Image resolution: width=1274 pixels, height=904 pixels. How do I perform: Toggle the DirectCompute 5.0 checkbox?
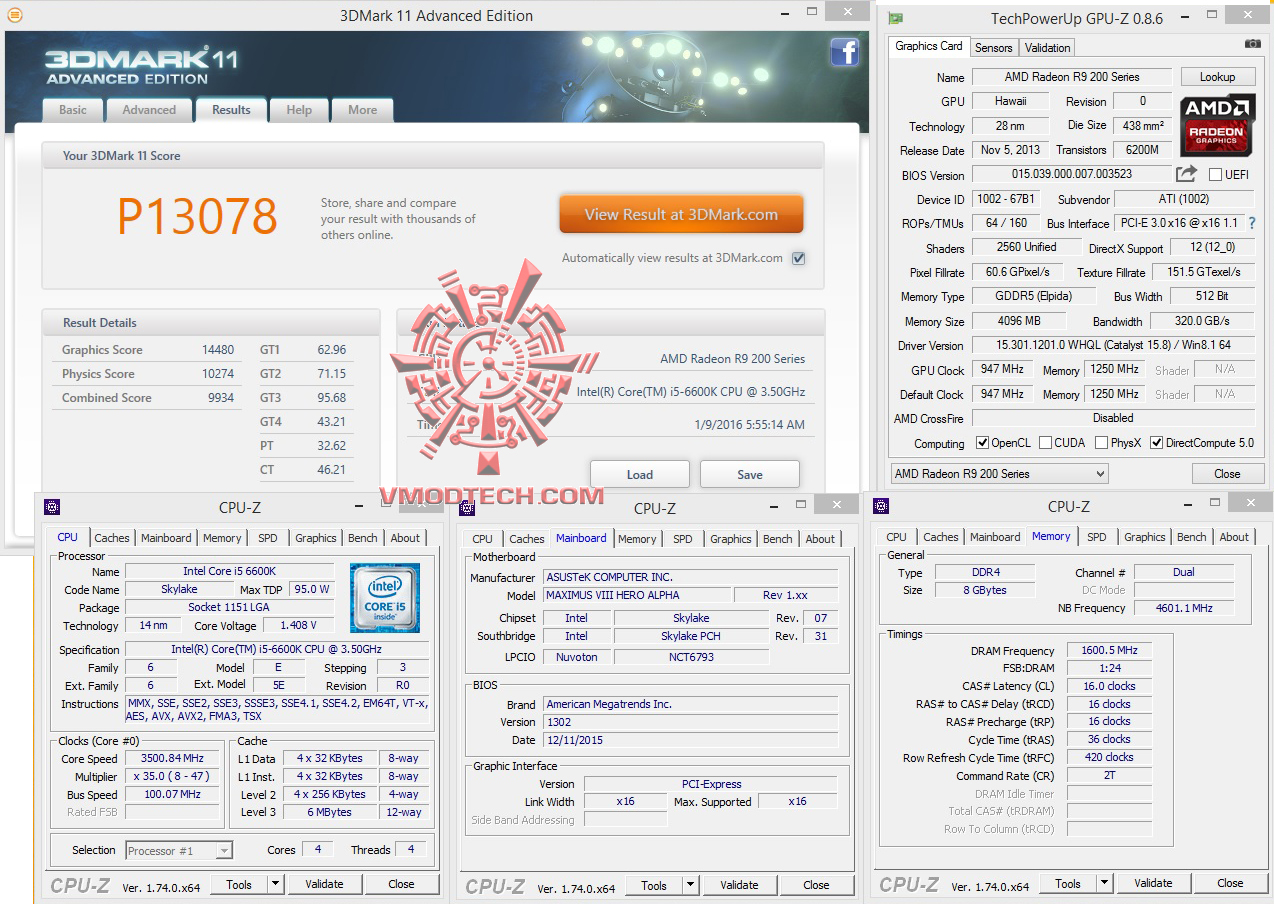[x=1156, y=443]
